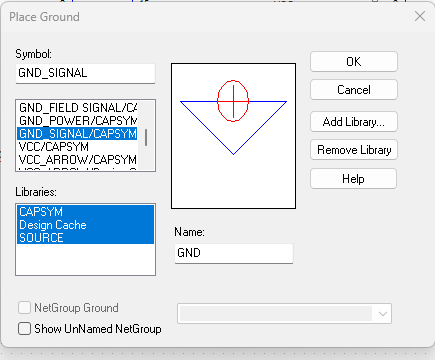The height and width of the screenshot is (360, 435).
Task: Open Help for Place Ground
Action: [353, 179]
